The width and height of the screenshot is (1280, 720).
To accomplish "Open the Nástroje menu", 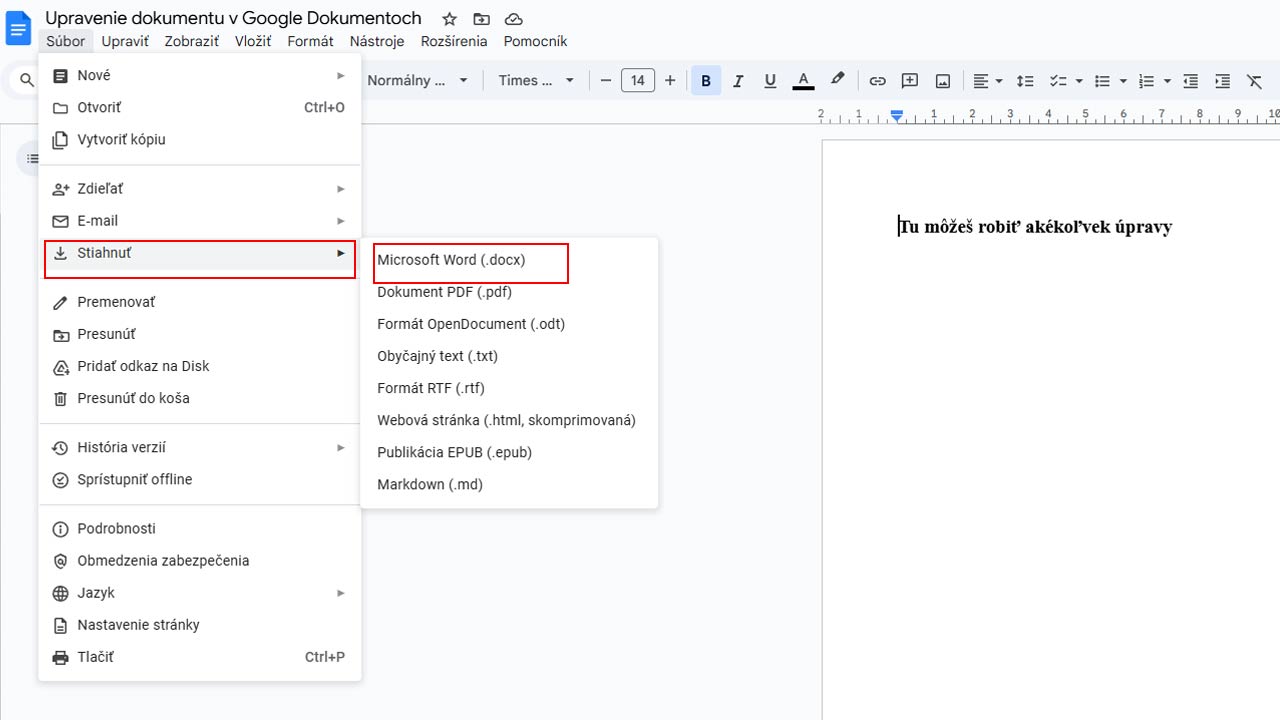I will click(377, 41).
